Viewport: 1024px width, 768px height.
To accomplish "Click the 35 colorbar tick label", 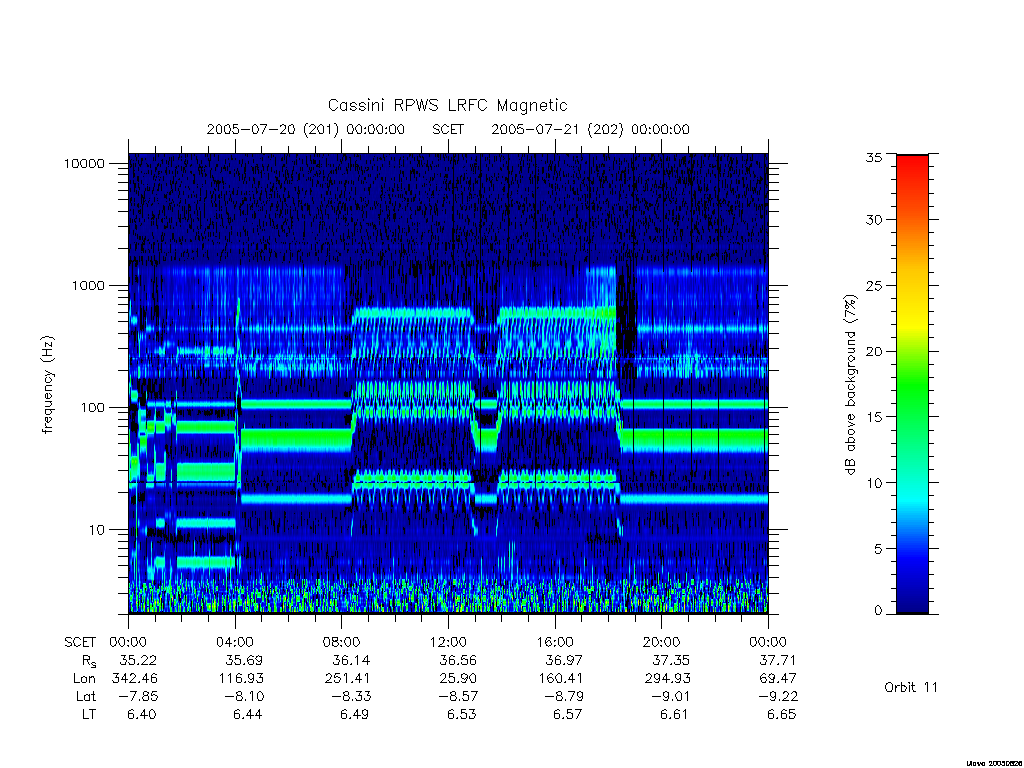I will pos(874,157).
